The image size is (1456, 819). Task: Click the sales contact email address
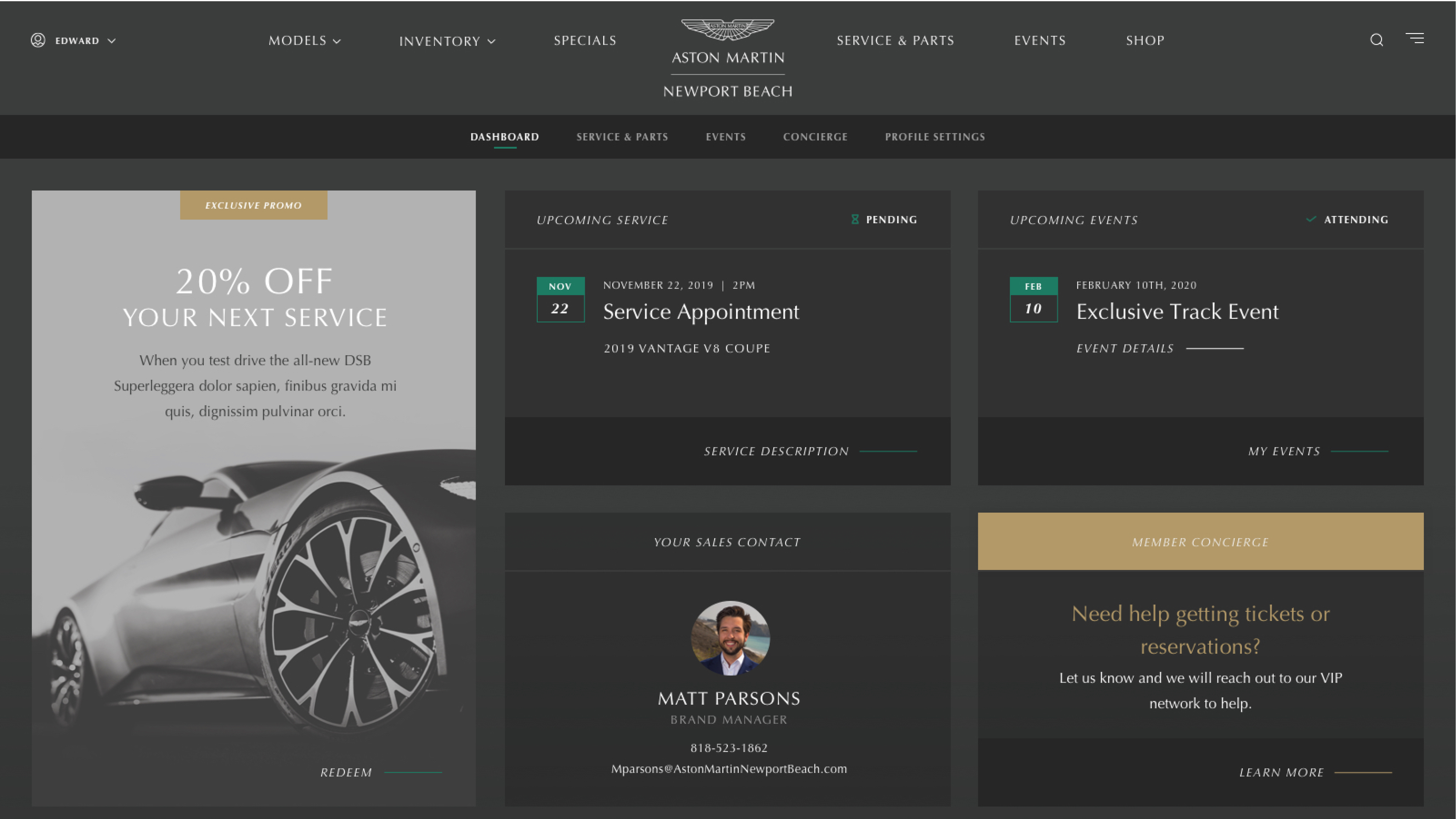(x=728, y=769)
